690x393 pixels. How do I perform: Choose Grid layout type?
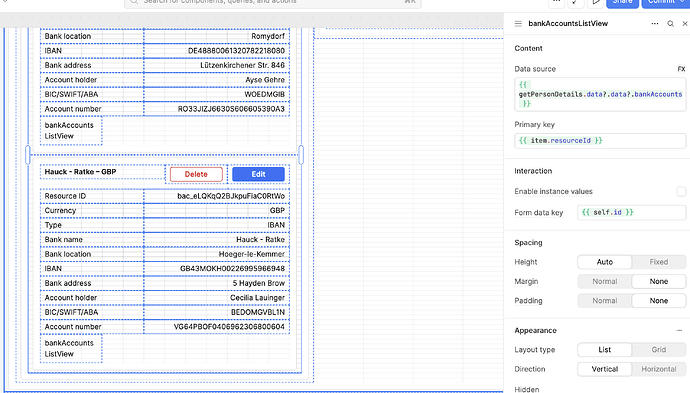point(659,349)
